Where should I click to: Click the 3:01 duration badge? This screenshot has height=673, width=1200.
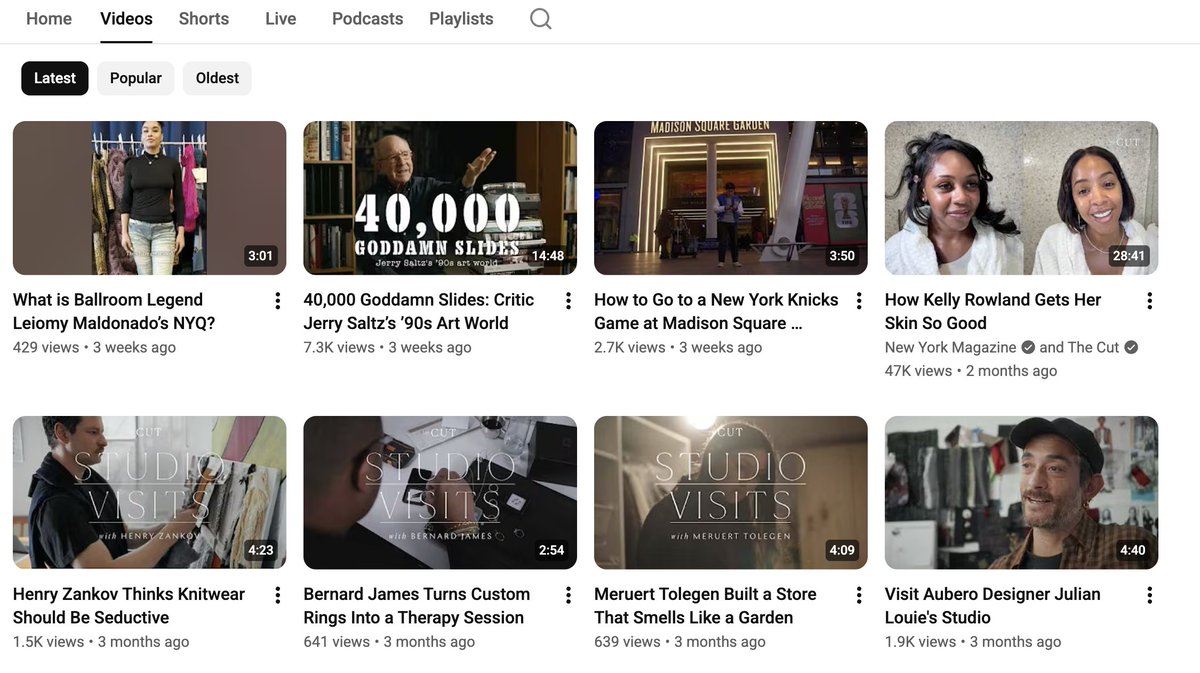coord(261,256)
